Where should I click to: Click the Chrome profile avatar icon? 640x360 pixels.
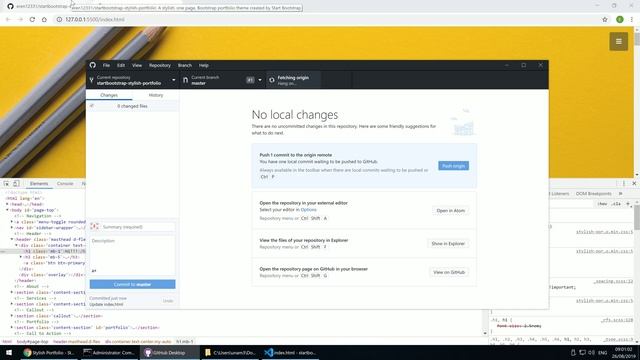point(620,19)
